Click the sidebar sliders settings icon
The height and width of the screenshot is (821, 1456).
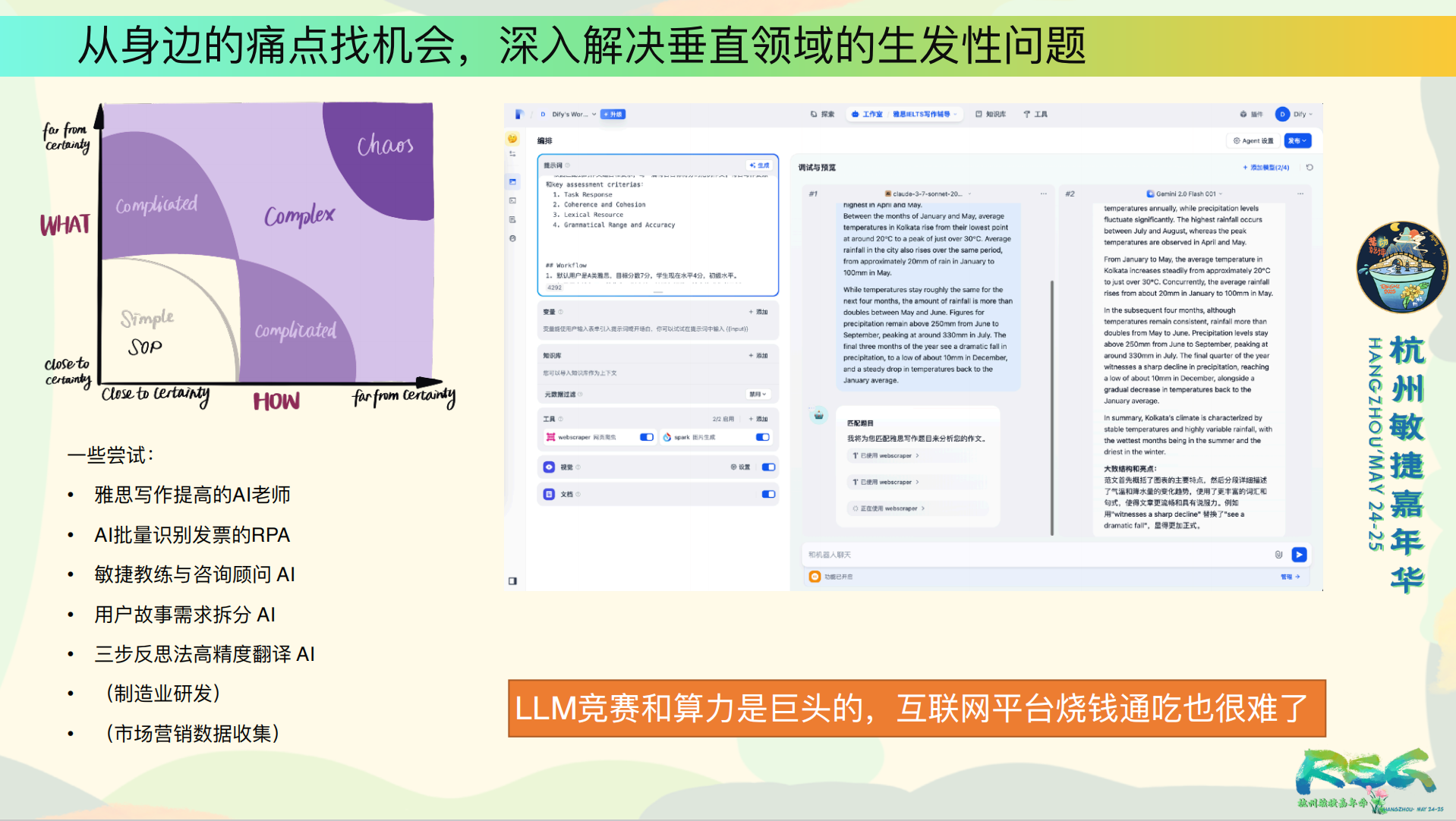tap(512, 154)
